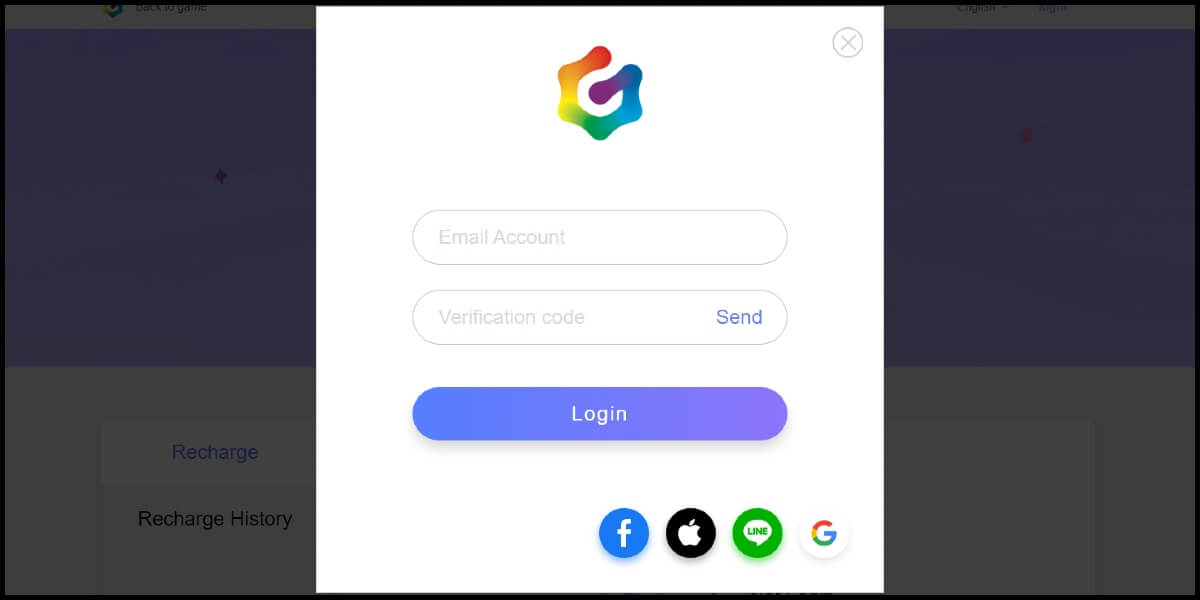Click the white Recharge panel behind the dialog
Screen dimensions: 1200x600
point(208,506)
